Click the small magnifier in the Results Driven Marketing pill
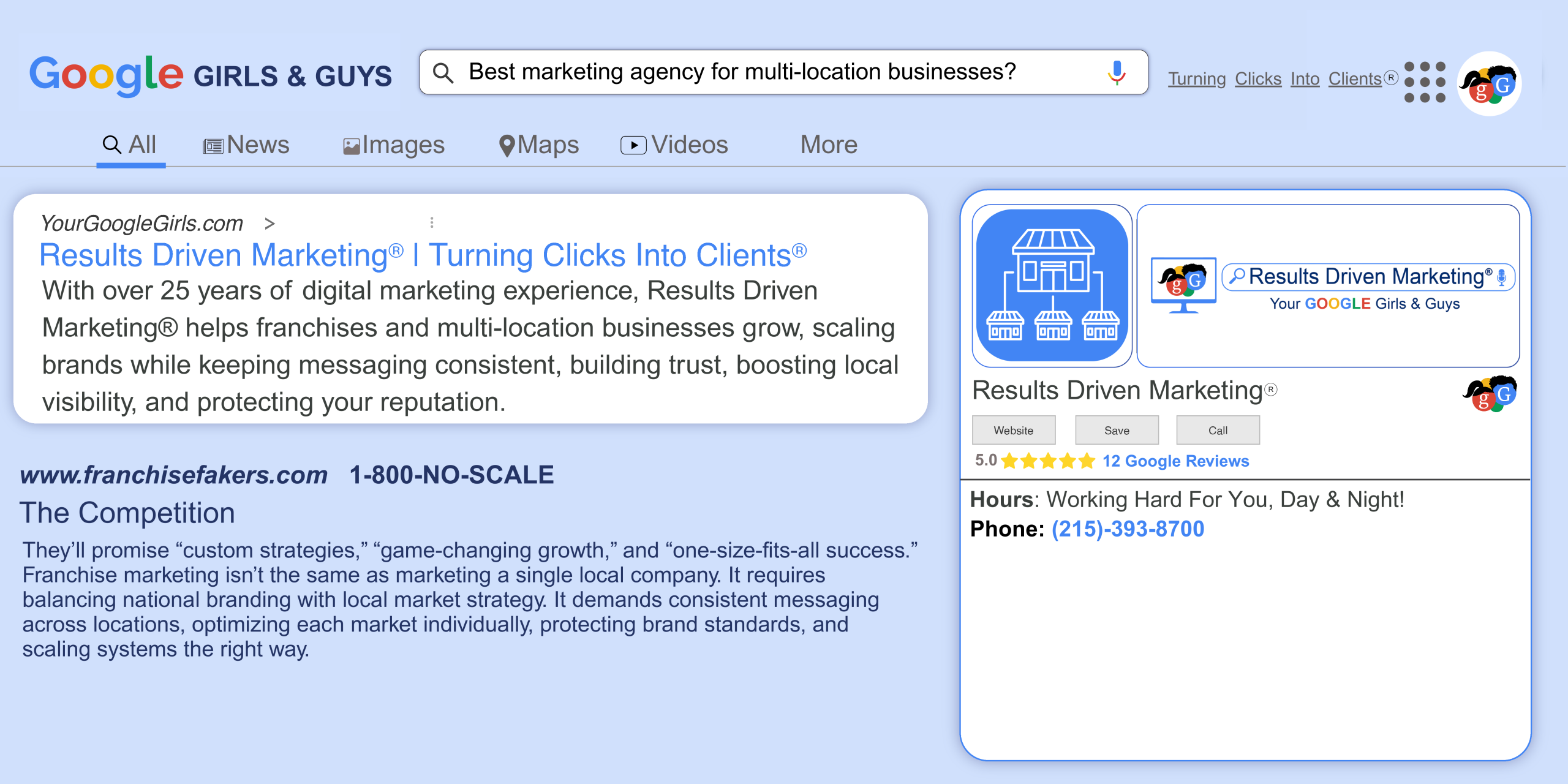This screenshot has height=784, width=1568. (x=1237, y=276)
